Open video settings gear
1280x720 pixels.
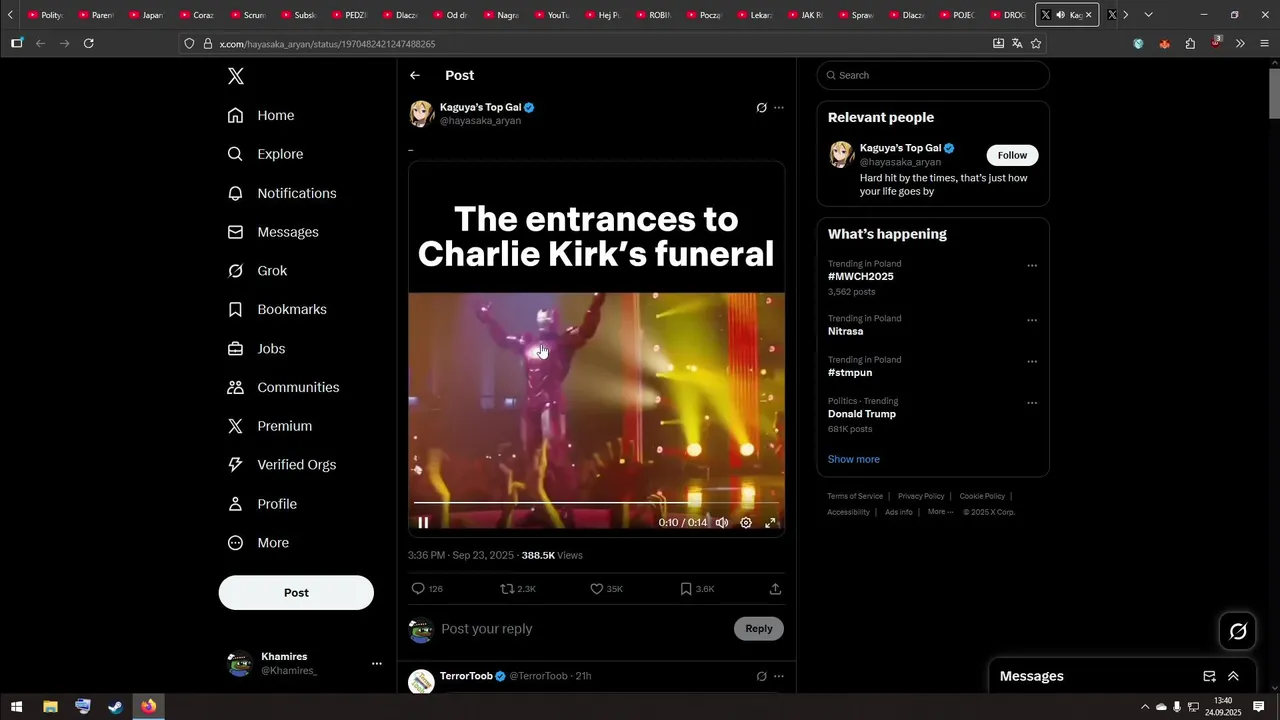click(x=746, y=523)
